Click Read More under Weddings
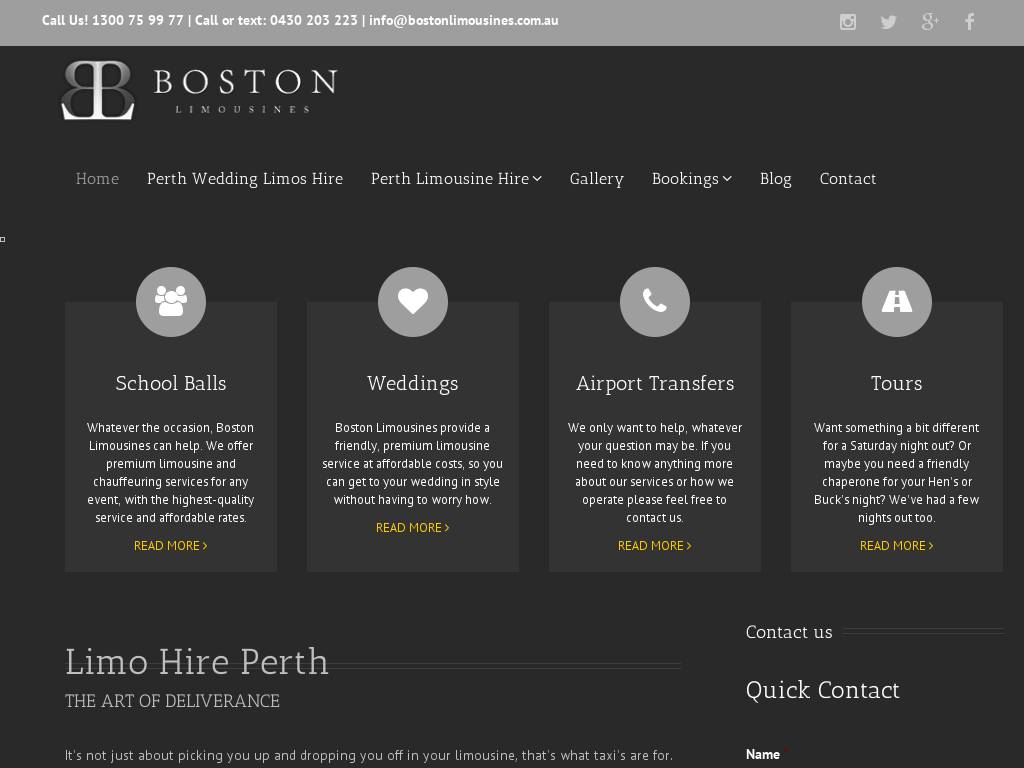Image resolution: width=1024 pixels, height=768 pixels. (413, 528)
